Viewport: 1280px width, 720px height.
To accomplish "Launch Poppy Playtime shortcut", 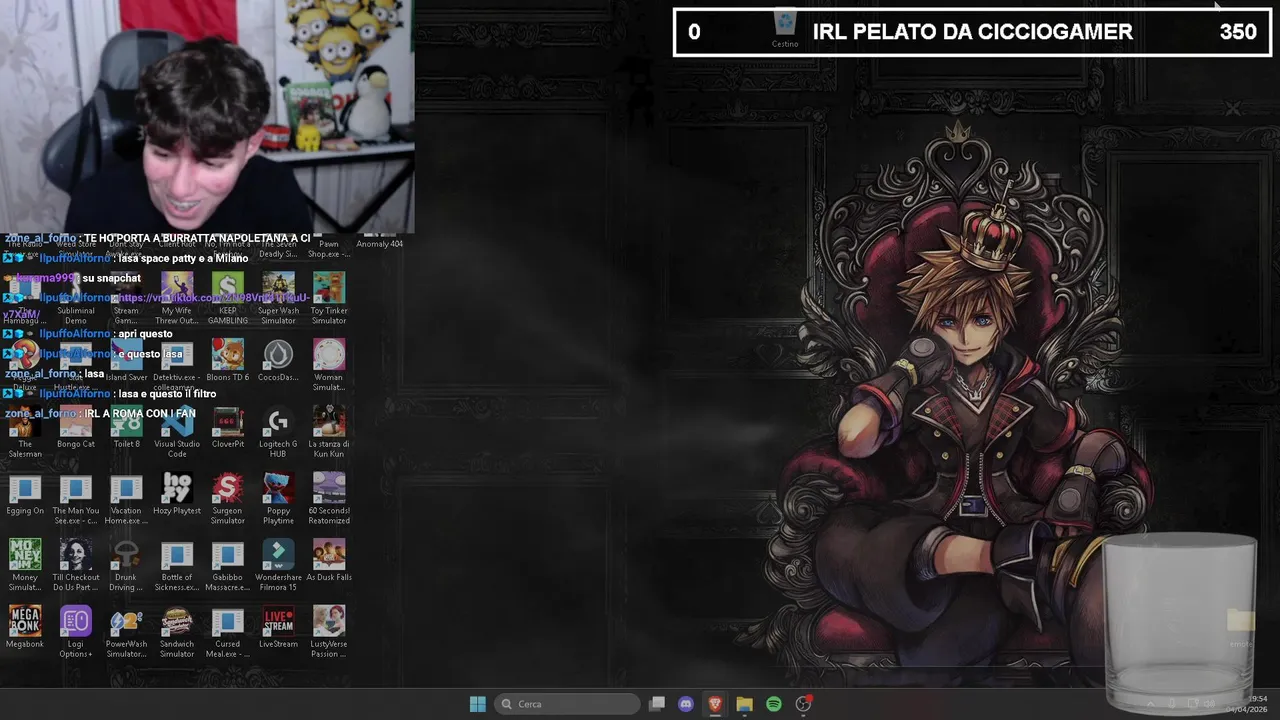I will point(278,499).
